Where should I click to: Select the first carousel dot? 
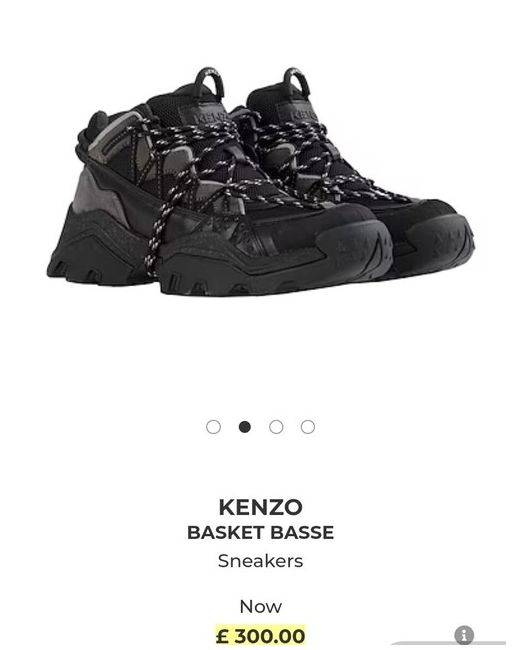click(213, 427)
